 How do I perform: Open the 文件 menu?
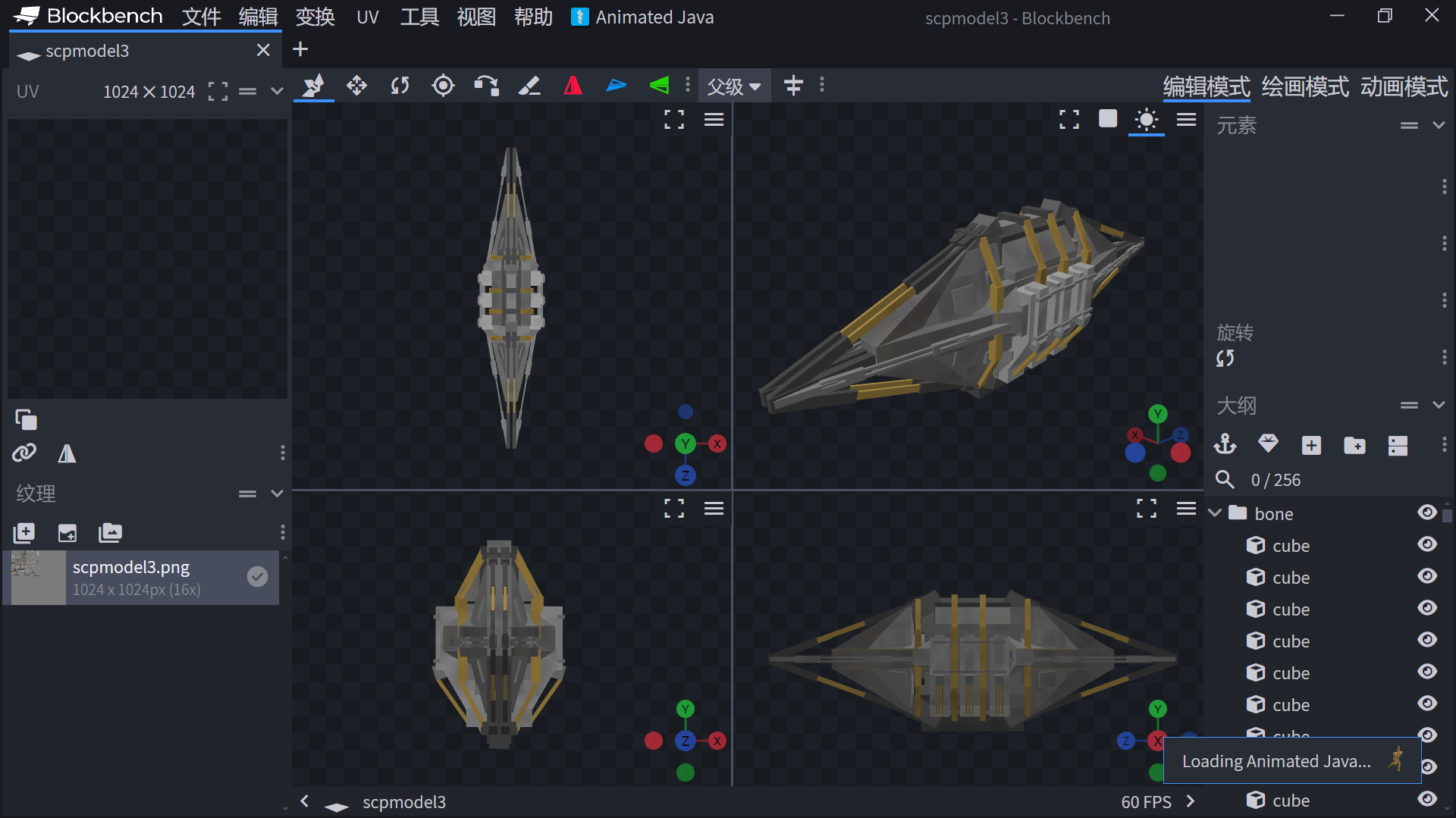201,17
